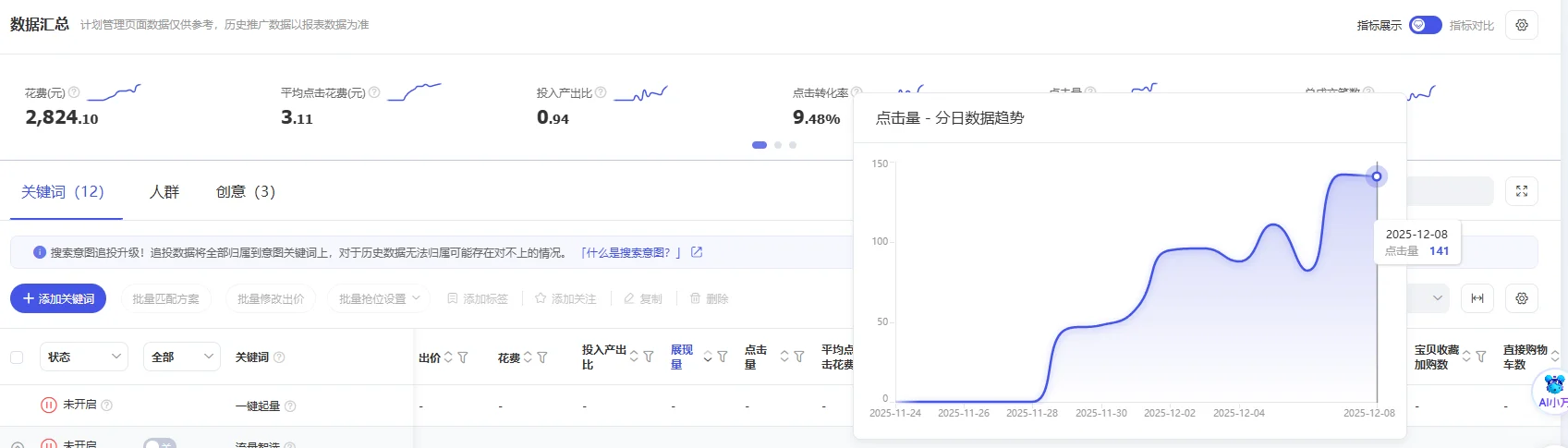Click the 删除 trash action
The width and height of the screenshot is (1568, 448).
click(x=710, y=298)
